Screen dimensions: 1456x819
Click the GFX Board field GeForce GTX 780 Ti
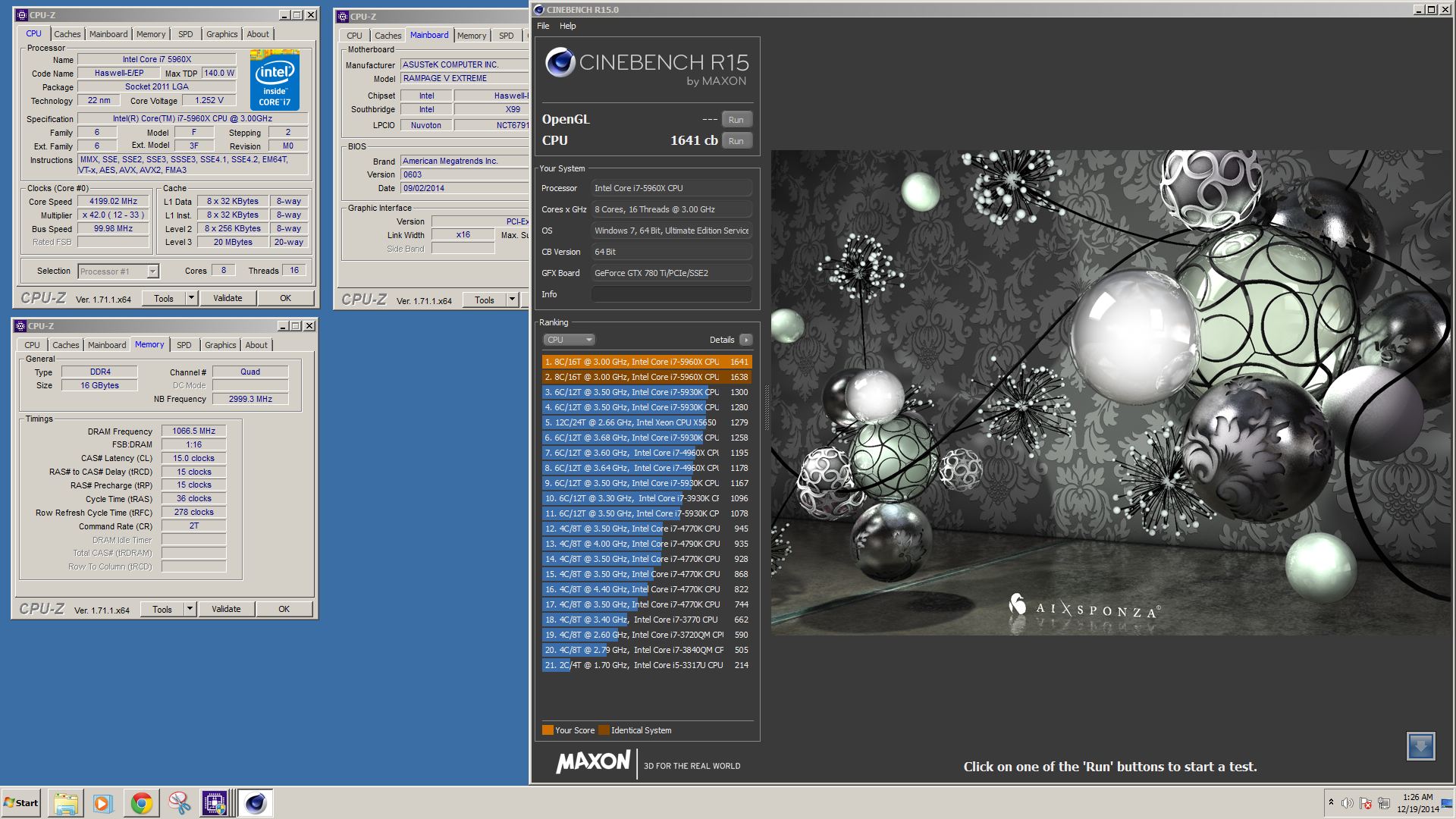tap(672, 273)
